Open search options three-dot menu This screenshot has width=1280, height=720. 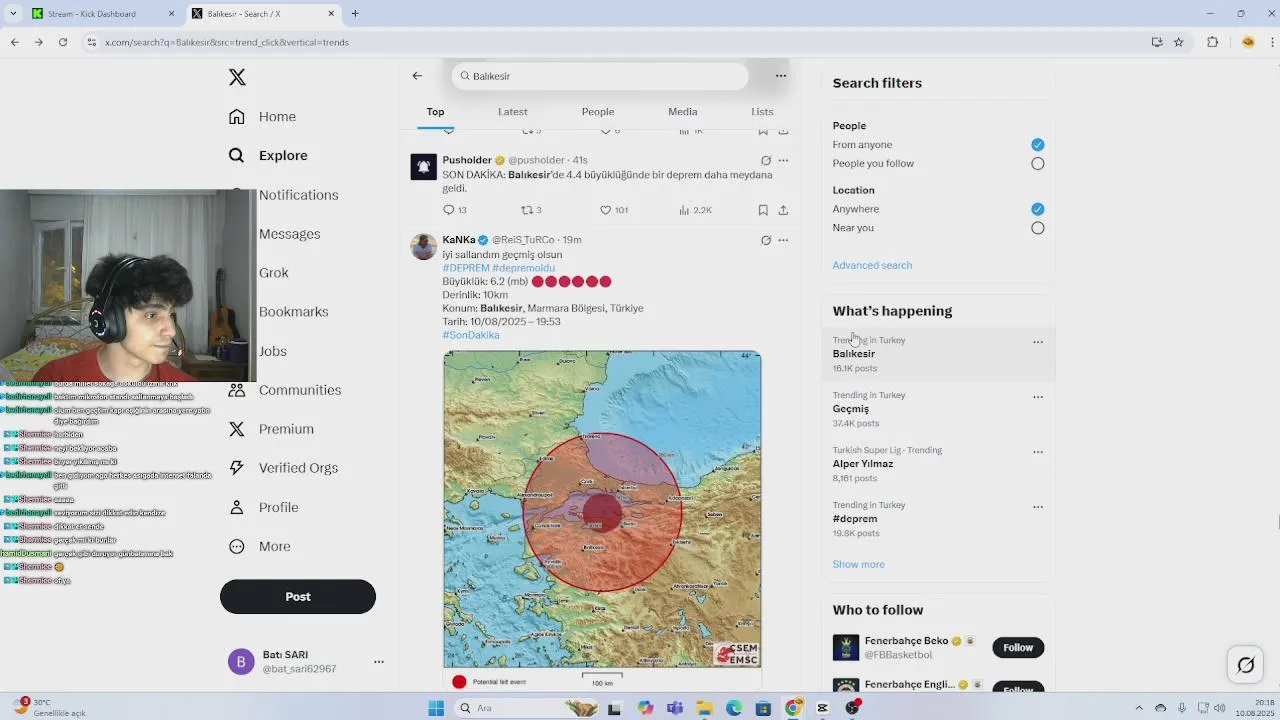pos(781,76)
